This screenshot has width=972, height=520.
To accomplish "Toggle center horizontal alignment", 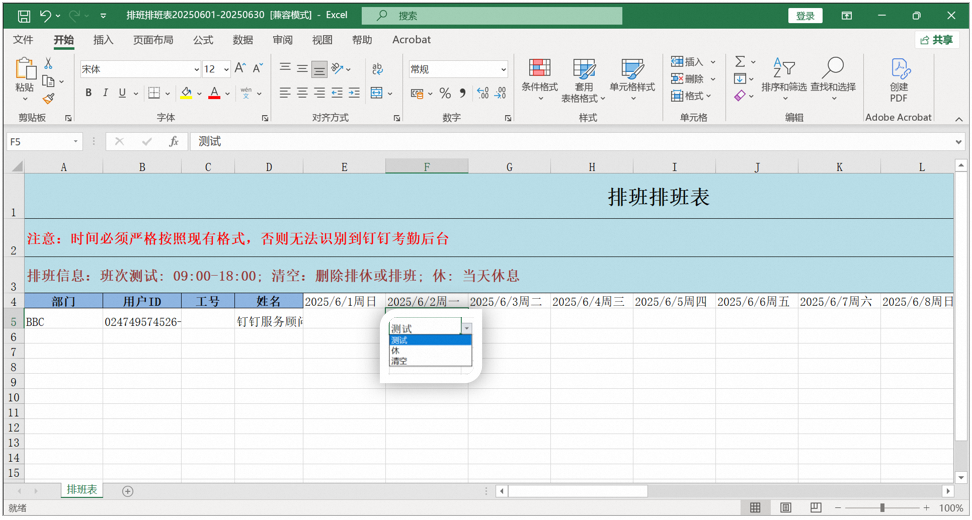I will pos(302,93).
